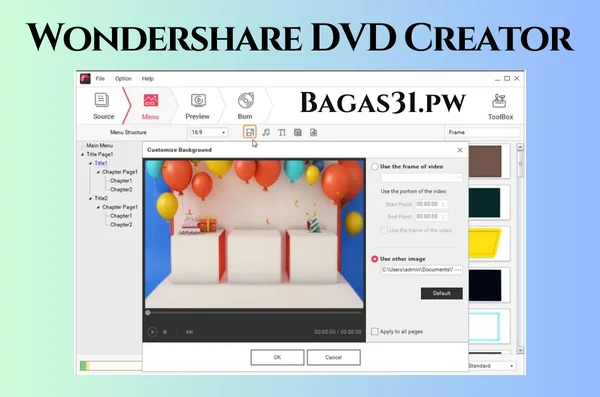Screen dimensions: 600x397
Task: Collapse the Title1 tree node
Action: pos(90,163)
